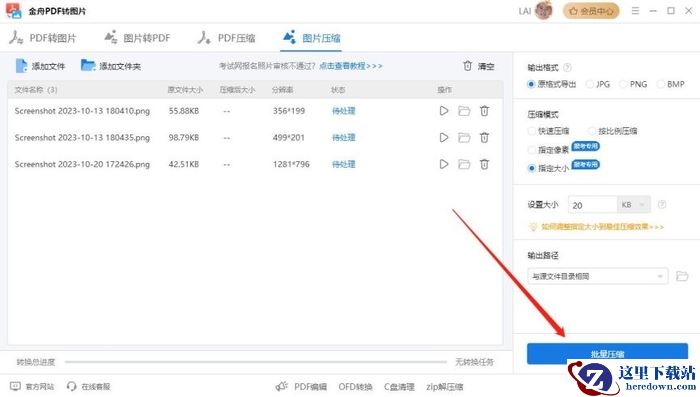Open 官方网站 official website

pos(32,386)
